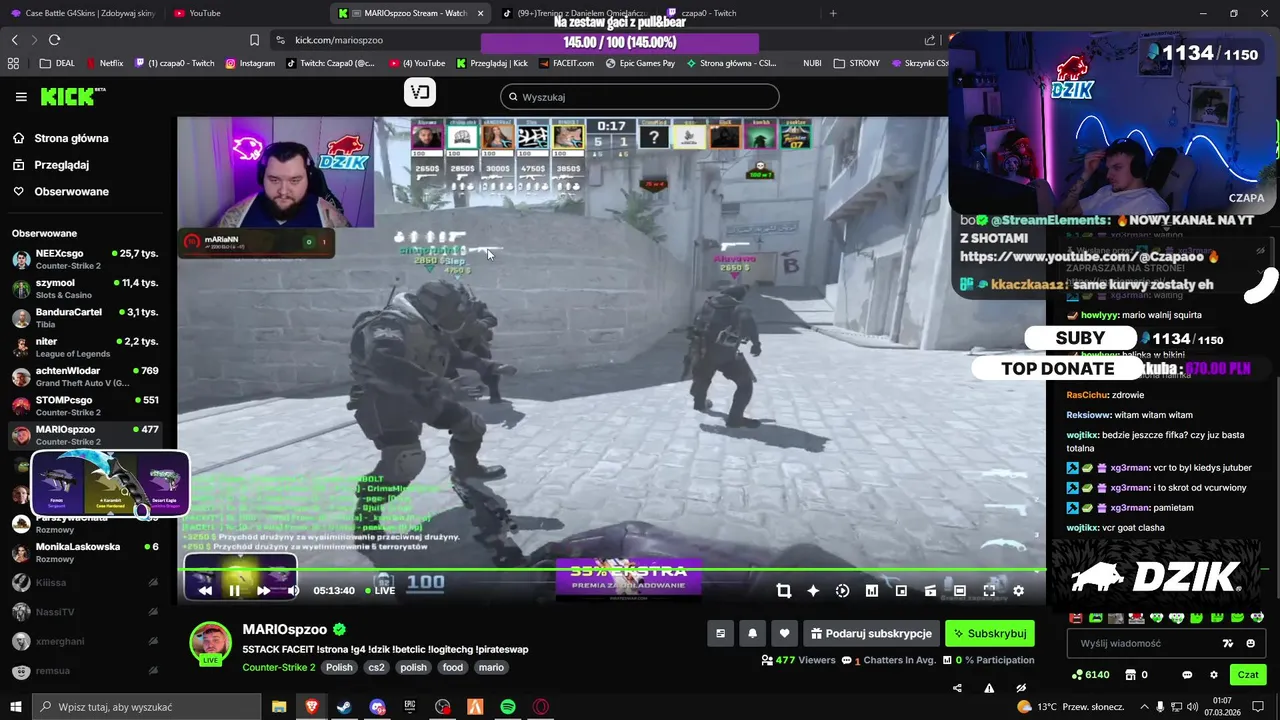
Task: Pause the stream playback
Action: click(x=234, y=590)
